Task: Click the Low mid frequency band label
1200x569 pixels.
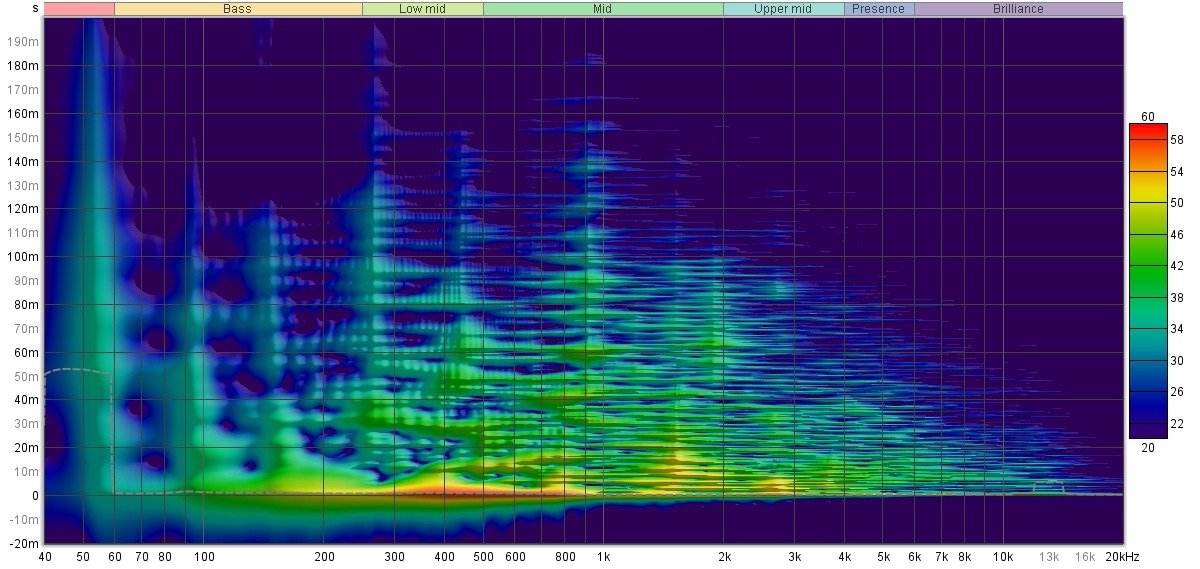Action: (422, 9)
